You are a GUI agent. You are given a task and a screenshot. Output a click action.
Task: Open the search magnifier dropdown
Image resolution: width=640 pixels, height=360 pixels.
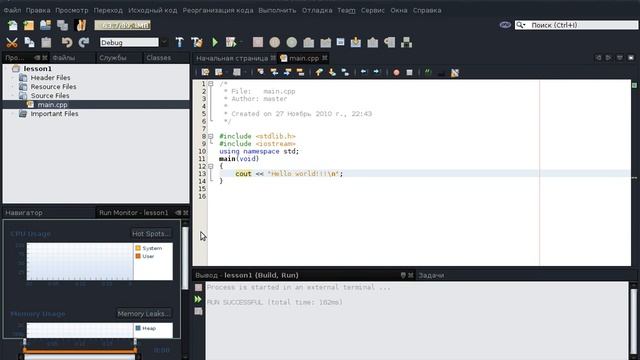tap(521, 25)
